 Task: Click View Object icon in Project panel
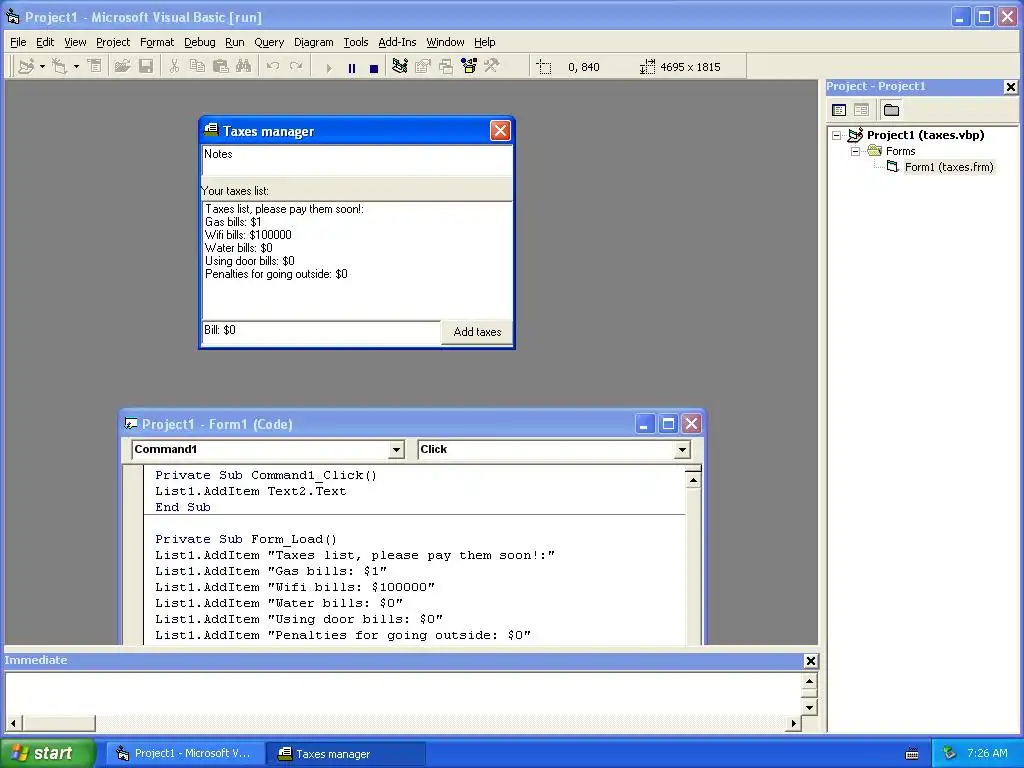point(861,110)
